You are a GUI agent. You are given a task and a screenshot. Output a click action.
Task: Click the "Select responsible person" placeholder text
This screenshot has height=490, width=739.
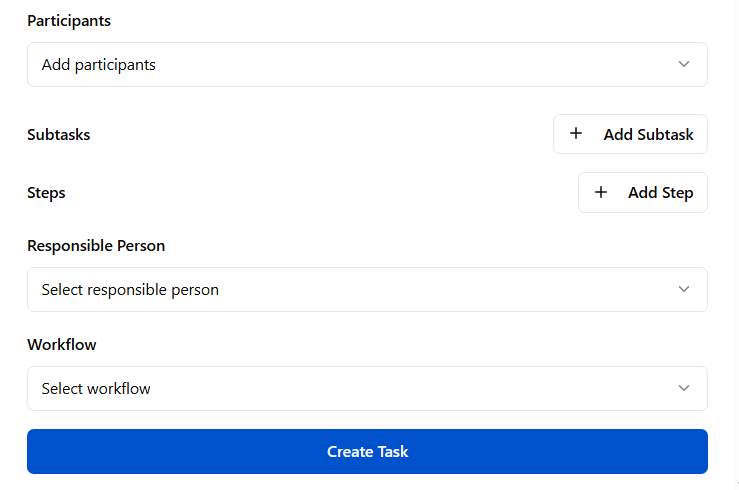click(130, 290)
